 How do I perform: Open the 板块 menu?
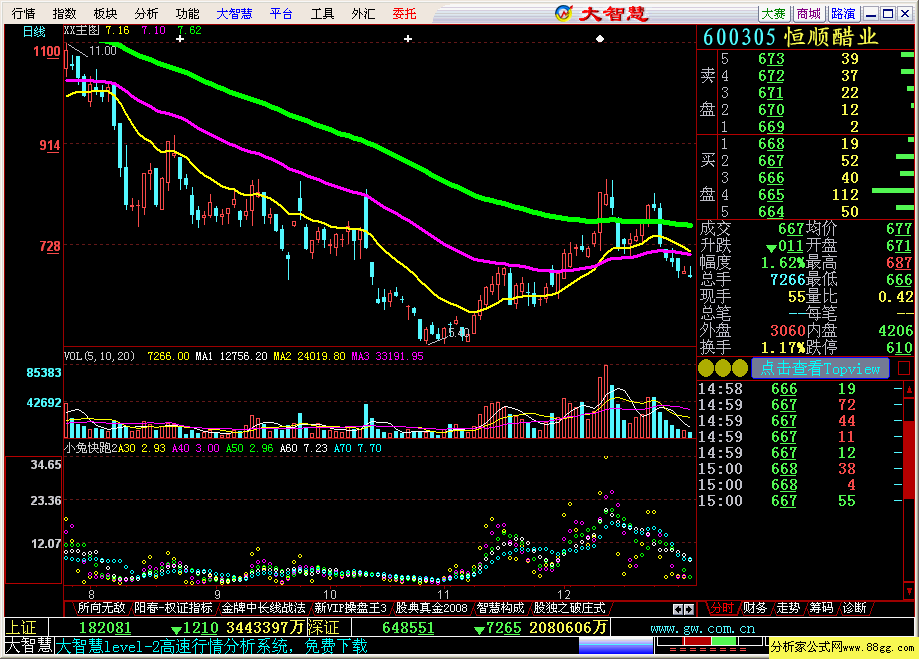coord(105,13)
